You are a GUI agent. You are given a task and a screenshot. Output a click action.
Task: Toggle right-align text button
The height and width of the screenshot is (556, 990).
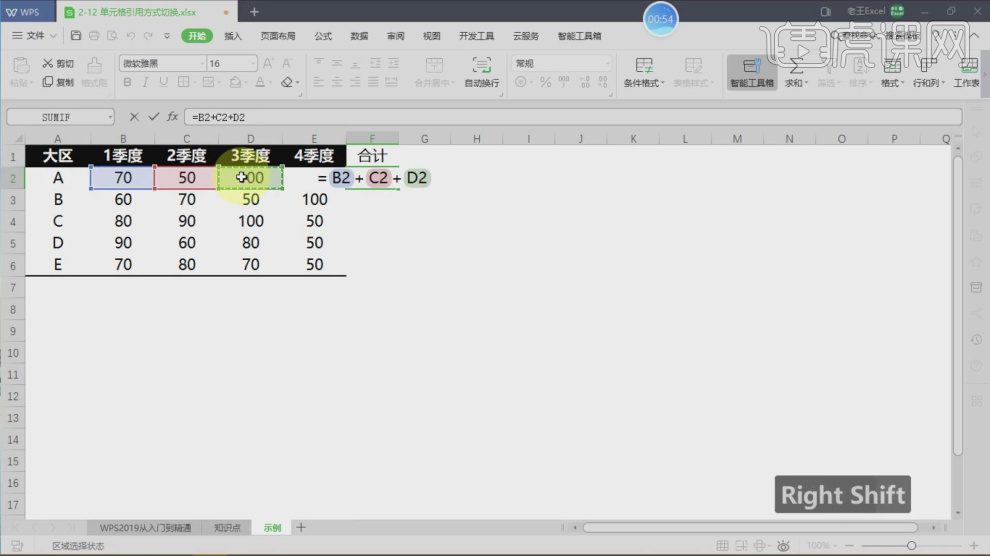click(x=355, y=82)
